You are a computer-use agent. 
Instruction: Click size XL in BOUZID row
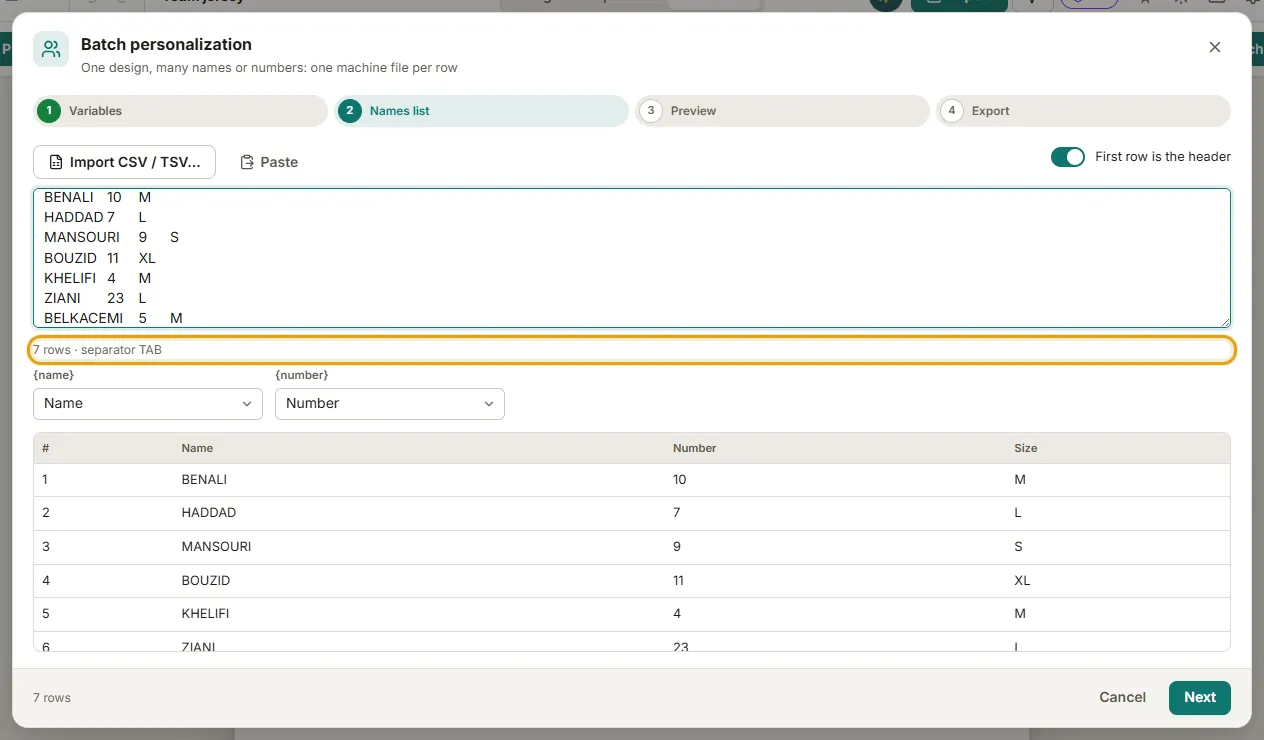coord(1022,581)
